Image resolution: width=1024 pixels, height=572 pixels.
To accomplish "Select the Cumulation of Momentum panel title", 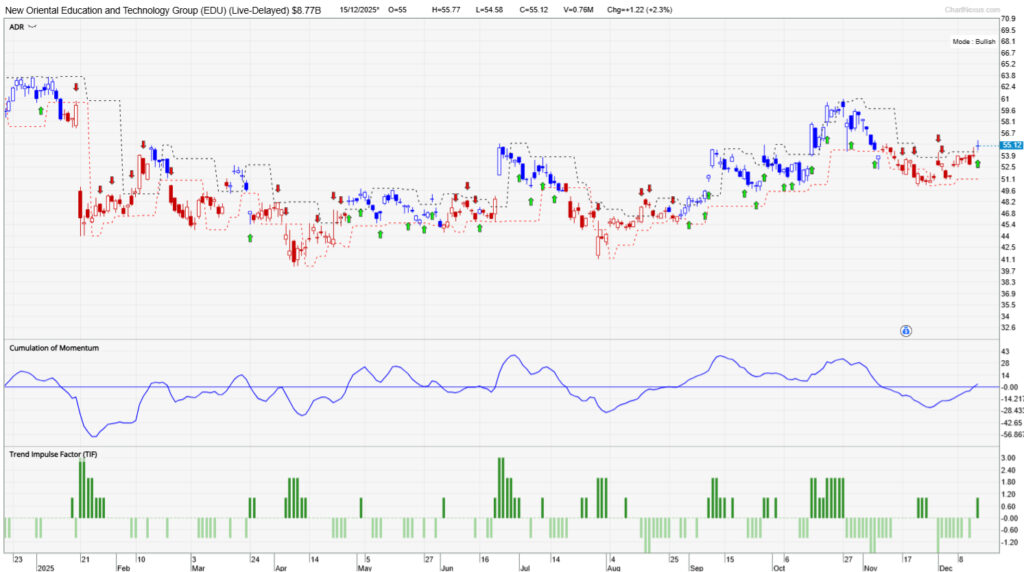I will [54, 348].
